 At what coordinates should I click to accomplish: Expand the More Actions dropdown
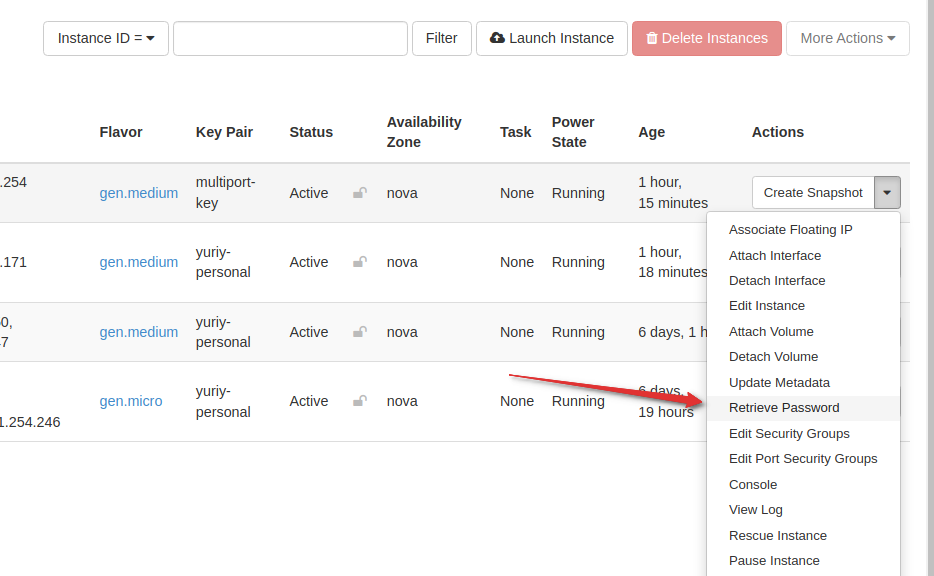tap(847, 38)
